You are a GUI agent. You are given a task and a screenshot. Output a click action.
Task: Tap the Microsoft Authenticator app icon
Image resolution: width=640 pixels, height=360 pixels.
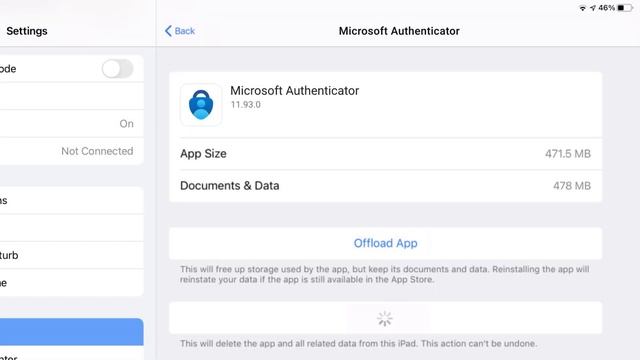(x=201, y=105)
